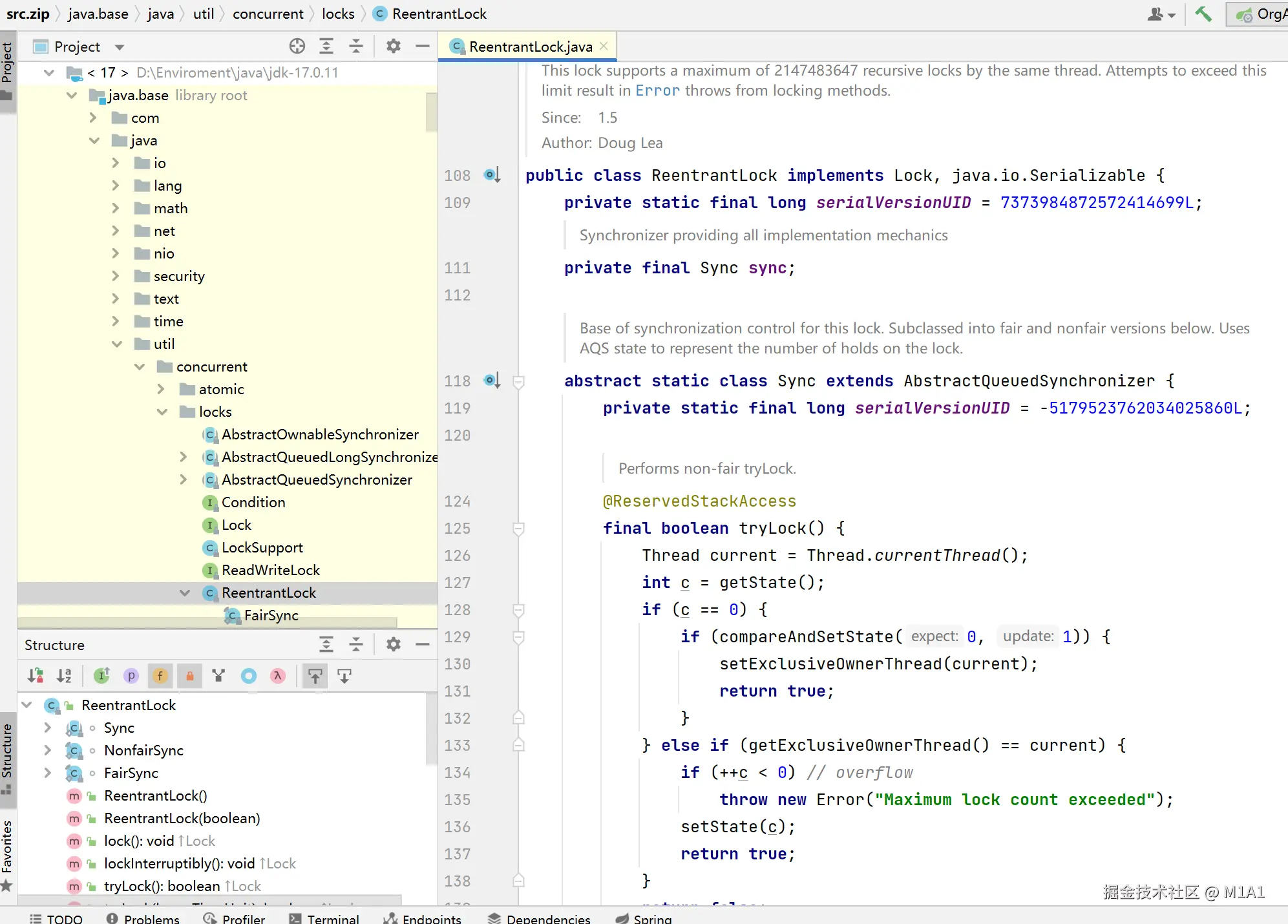Toggle Show non-public members lock icon

click(x=189, y=676)
